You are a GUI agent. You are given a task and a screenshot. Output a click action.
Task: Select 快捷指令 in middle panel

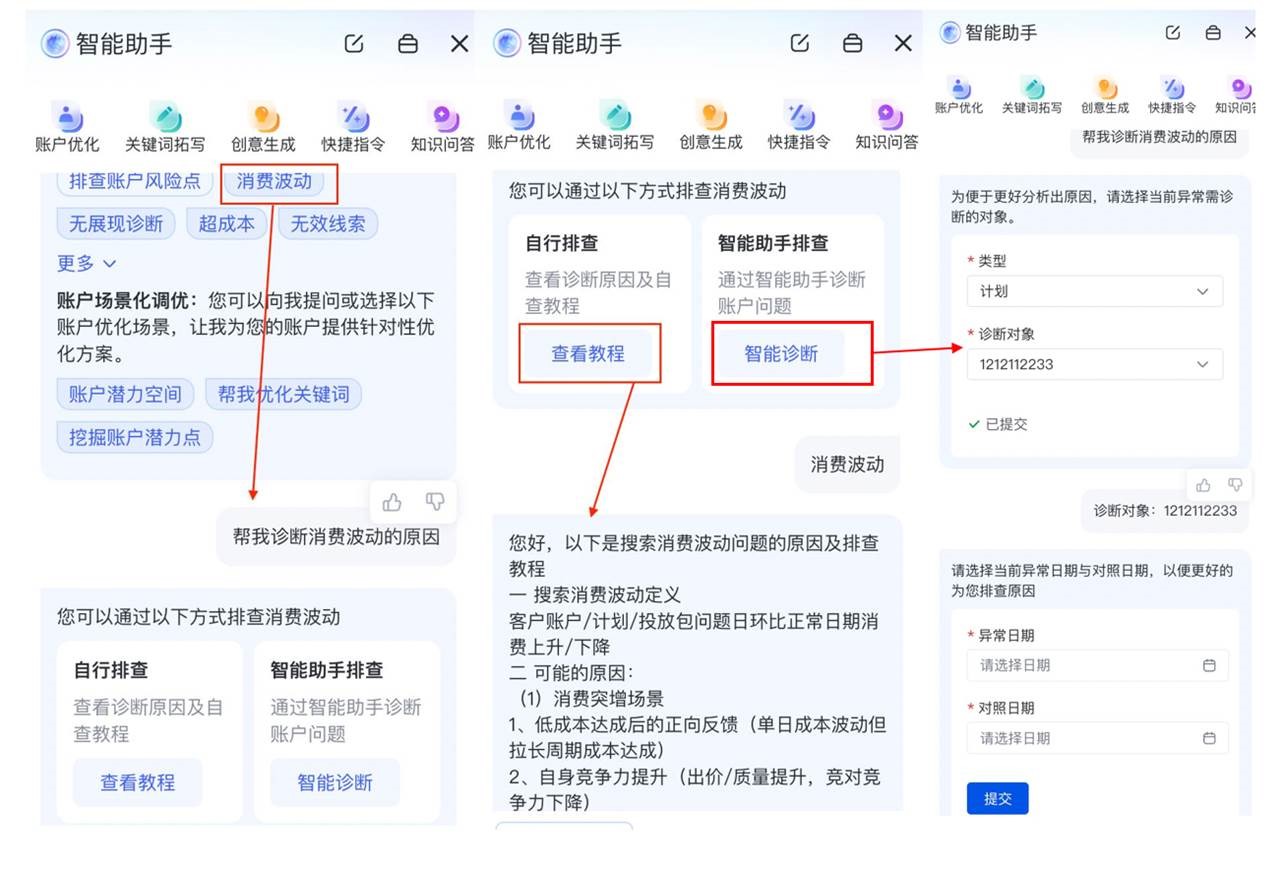point(799,128)
